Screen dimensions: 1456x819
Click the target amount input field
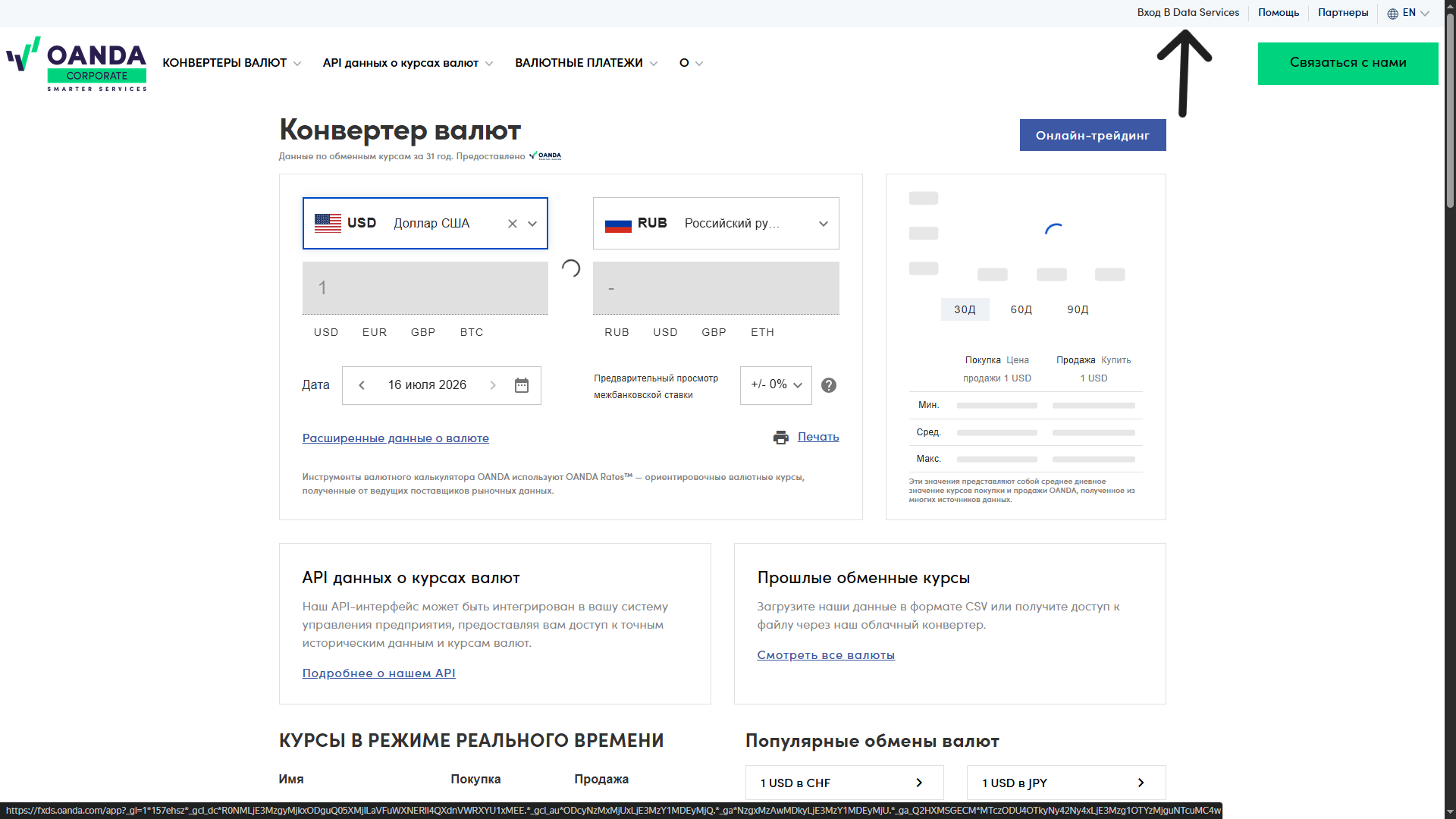[716, 288]
